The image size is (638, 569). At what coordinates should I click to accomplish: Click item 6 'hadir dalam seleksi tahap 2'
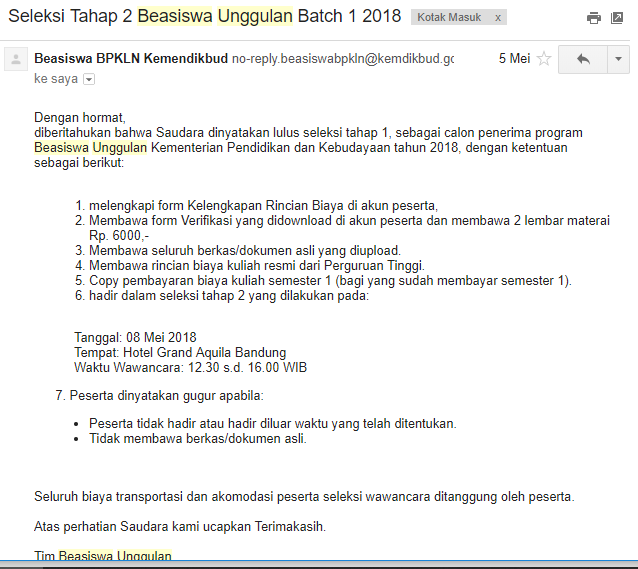(229, 296)
